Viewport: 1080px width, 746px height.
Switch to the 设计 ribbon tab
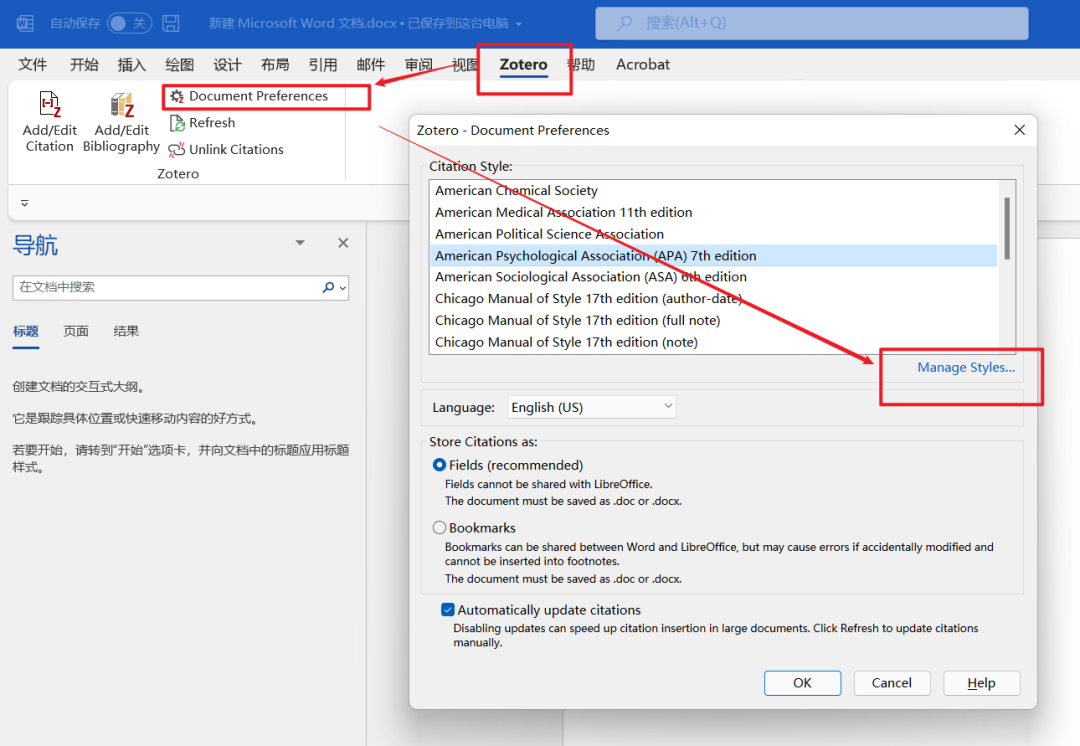[x=227, y=65]
